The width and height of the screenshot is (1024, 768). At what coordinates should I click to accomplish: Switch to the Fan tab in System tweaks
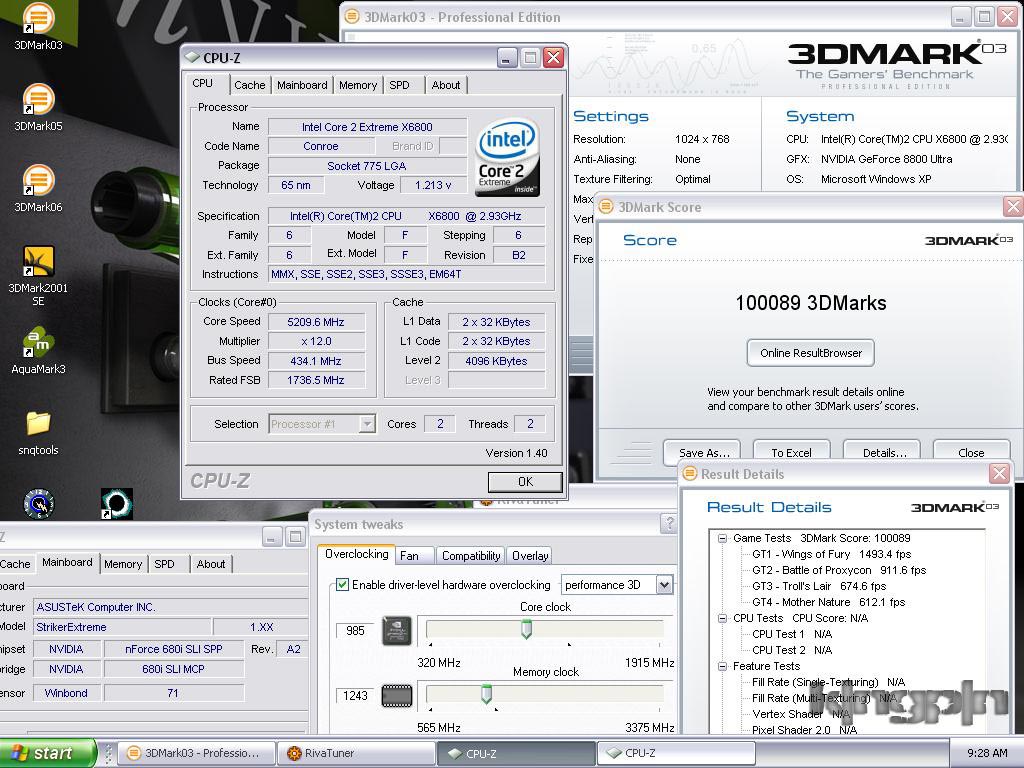tap(409, 556)
